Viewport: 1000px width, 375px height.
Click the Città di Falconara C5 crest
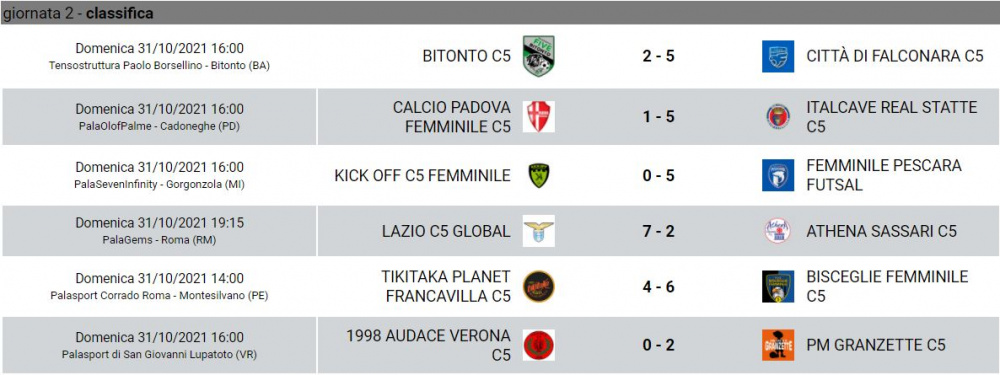click(777, 56)
